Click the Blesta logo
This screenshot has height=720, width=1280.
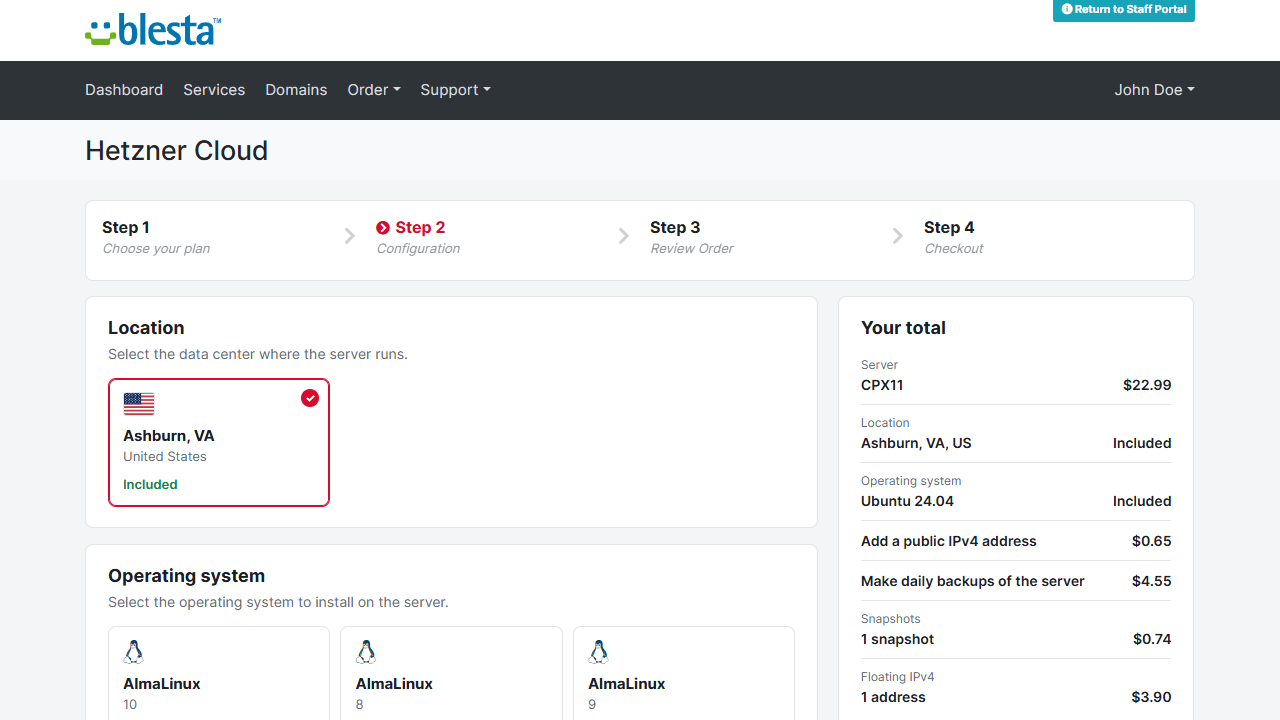click(x=153, y=30)
